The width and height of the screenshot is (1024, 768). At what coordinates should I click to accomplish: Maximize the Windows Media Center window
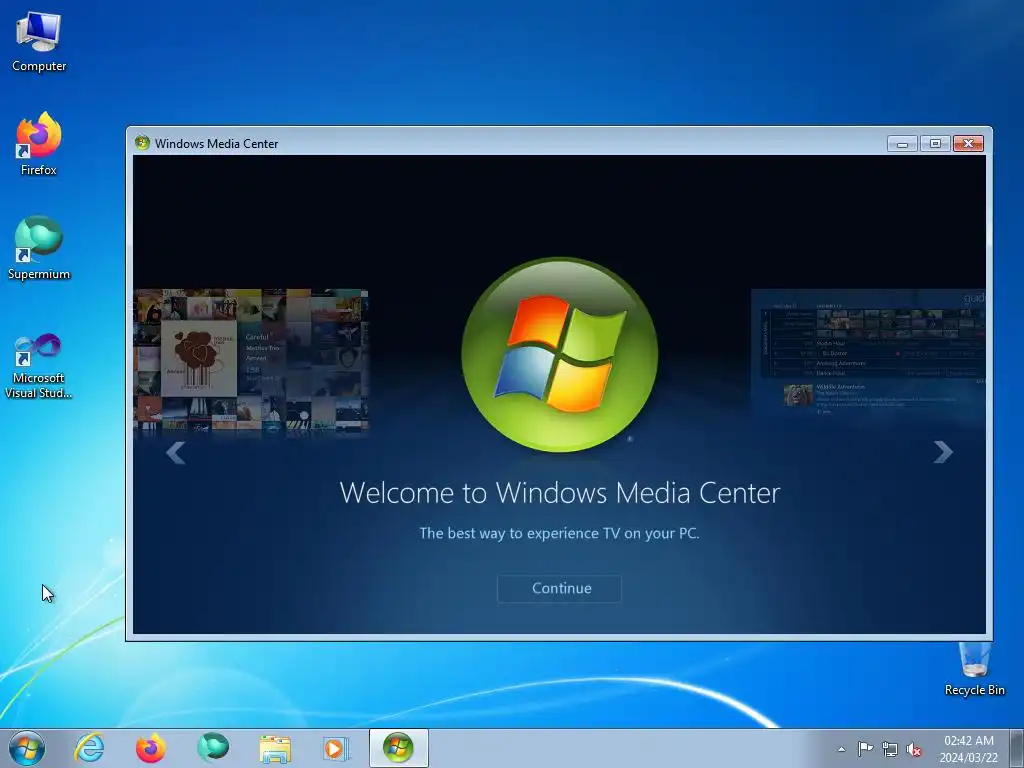tap(935, 144)
